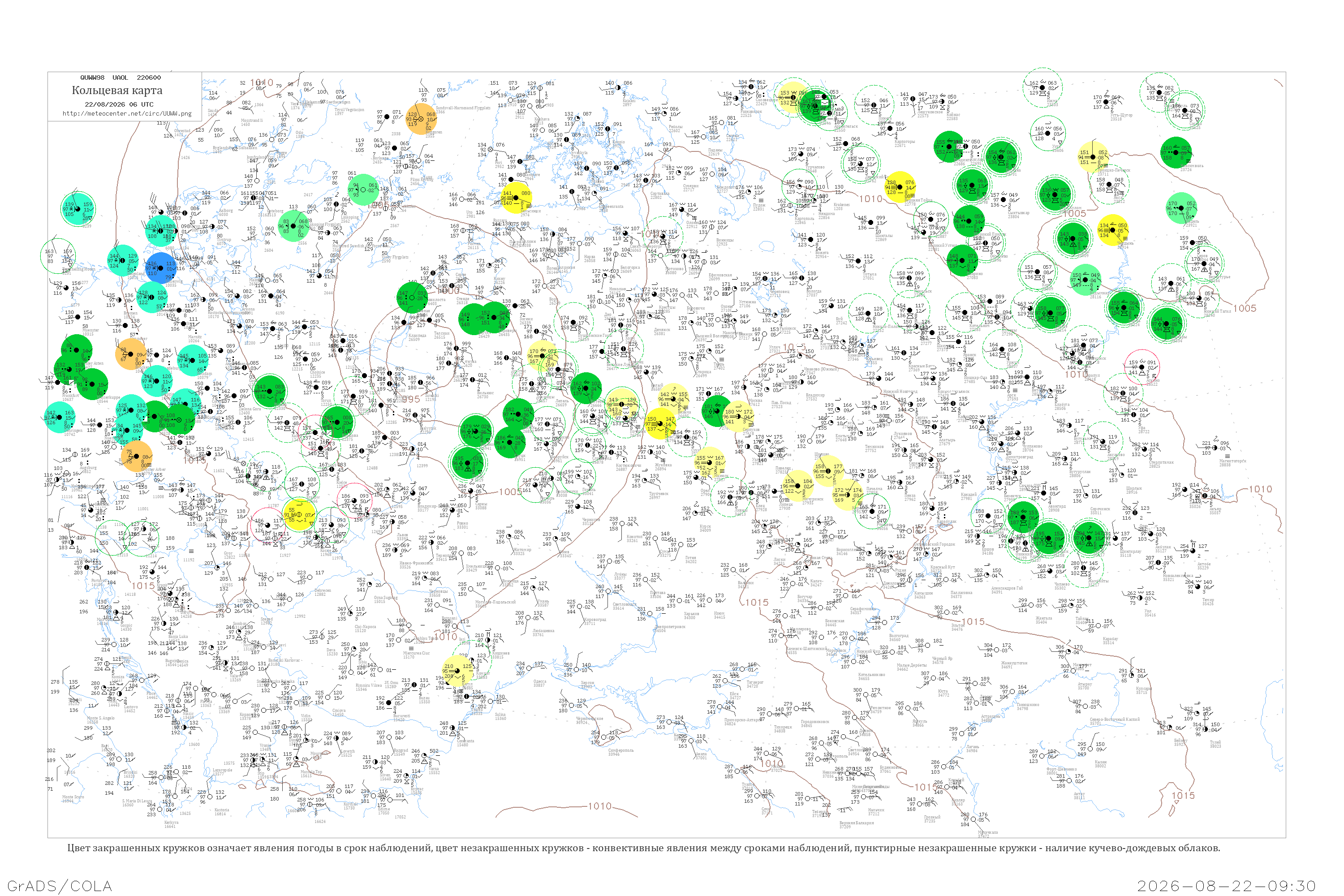Select the Городовиковск station label
Image resolution: width=1344 pixels, height=896 pixels.
click(815, 722)
